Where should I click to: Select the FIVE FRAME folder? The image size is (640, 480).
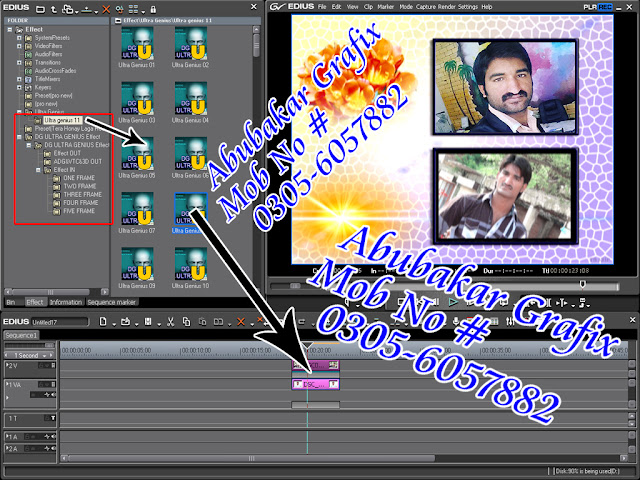[78, 211]
